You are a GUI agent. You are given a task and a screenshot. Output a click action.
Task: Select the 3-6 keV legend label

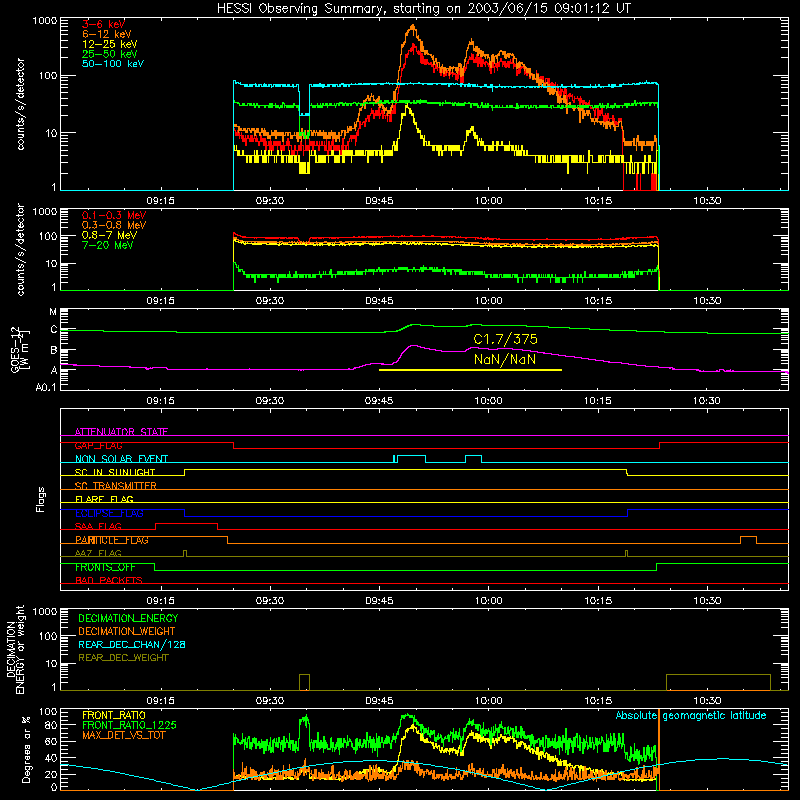pos(103,24)
